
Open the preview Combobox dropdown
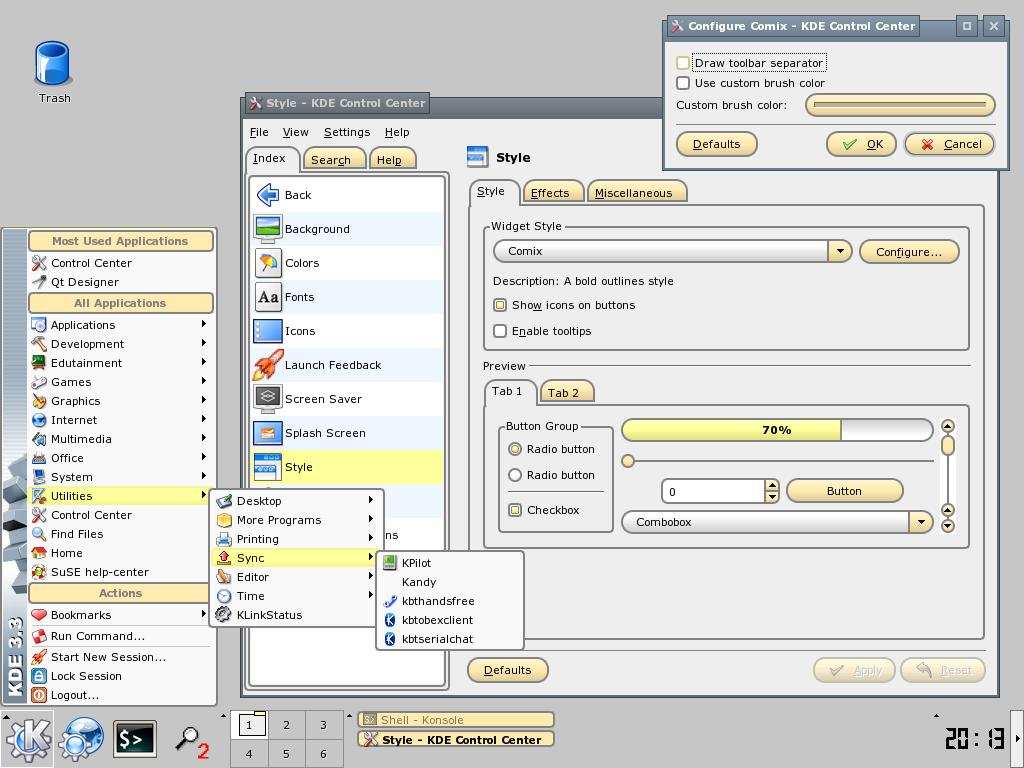(x=777, y=522)
